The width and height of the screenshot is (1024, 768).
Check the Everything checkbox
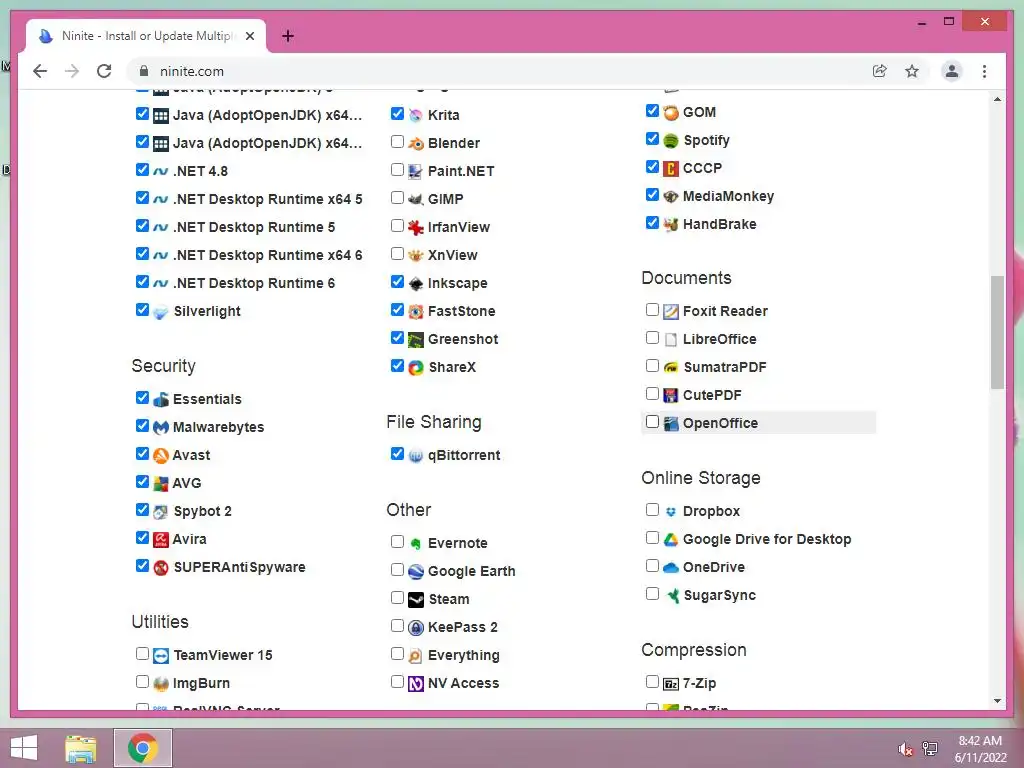[x=397, y=653]
